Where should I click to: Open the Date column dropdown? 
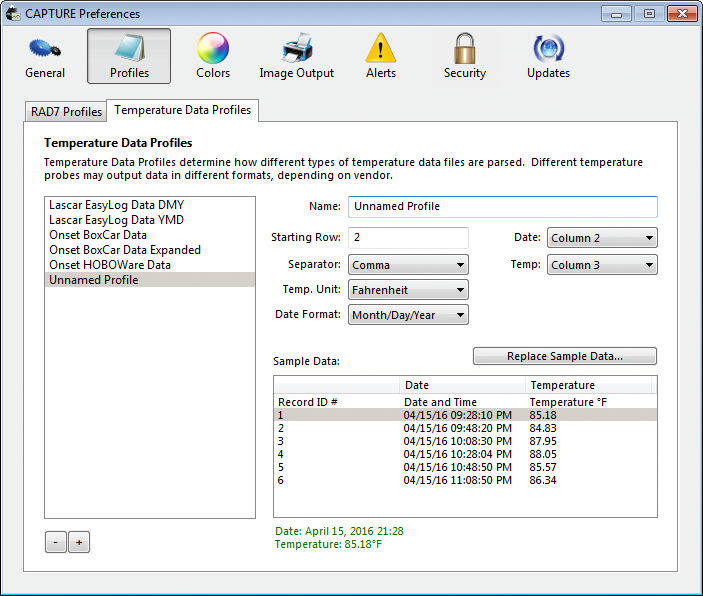coord(602,238)
